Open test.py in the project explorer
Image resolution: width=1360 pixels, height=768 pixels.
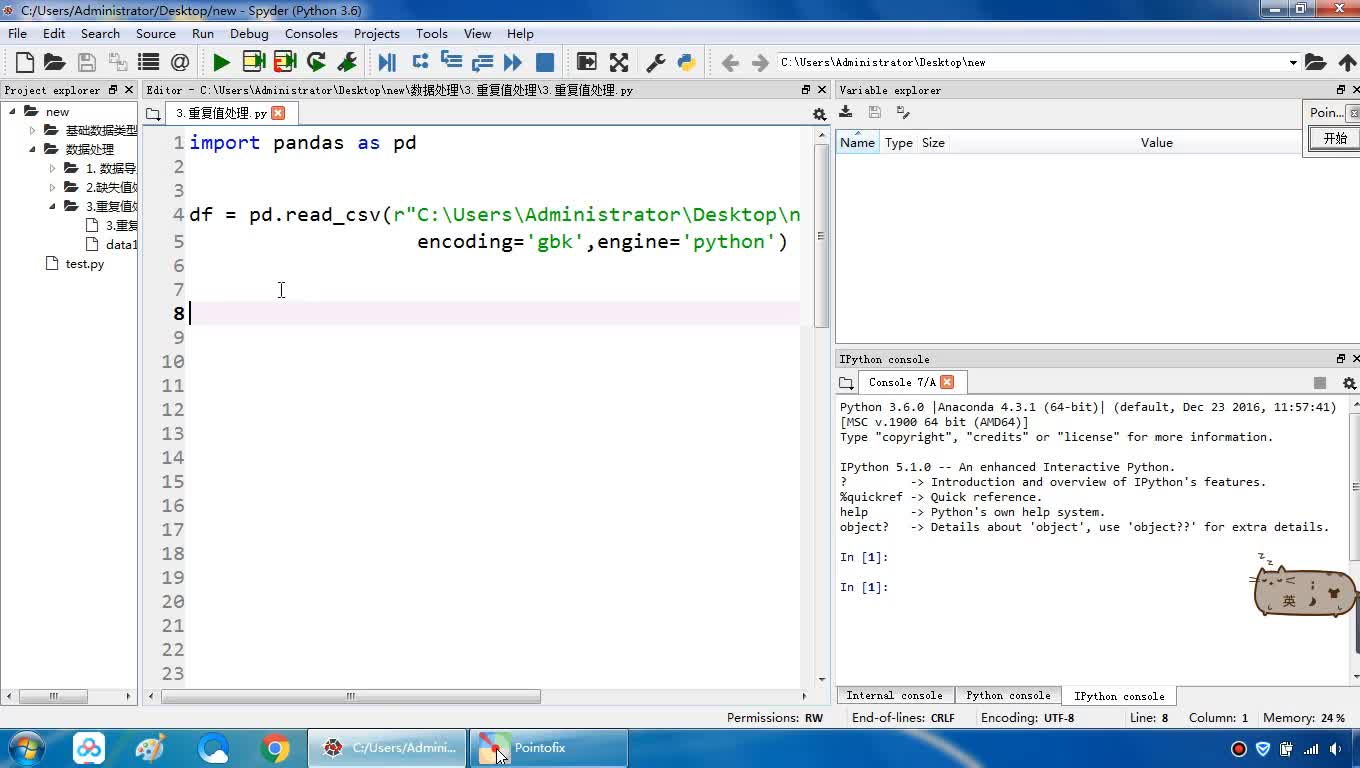pos(84,264)
